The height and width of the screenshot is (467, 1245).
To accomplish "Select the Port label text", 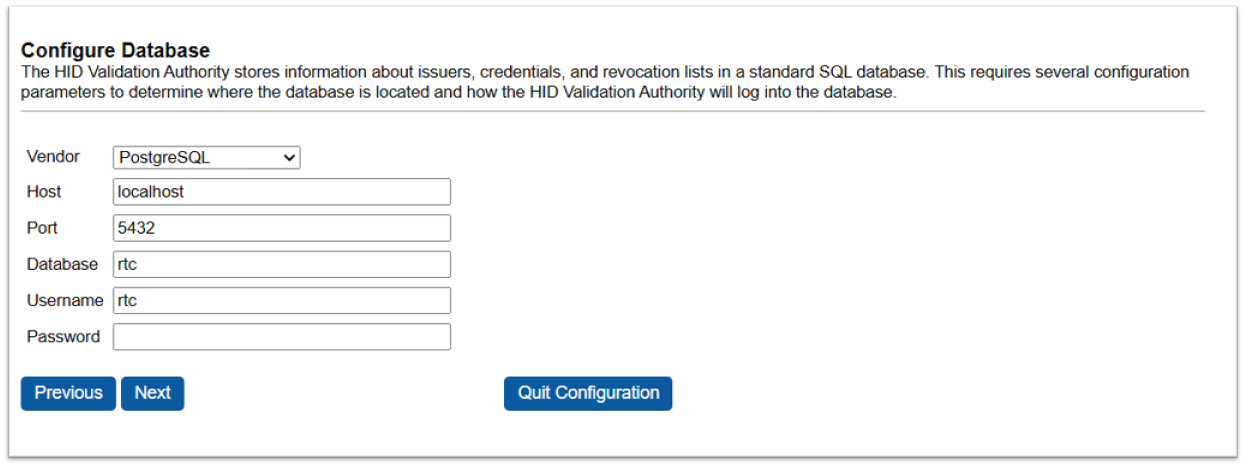I will (x=42, y=228).
